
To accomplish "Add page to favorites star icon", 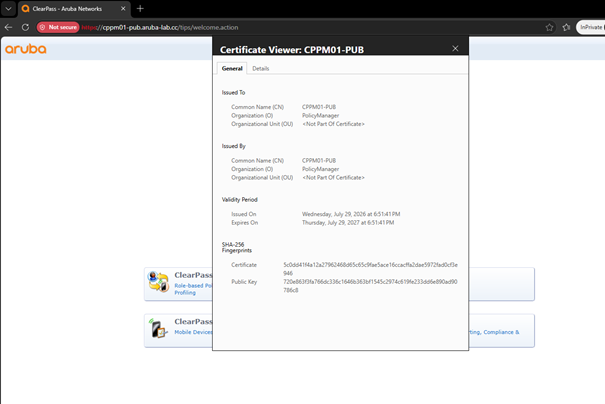I will (x=549, y=27).
